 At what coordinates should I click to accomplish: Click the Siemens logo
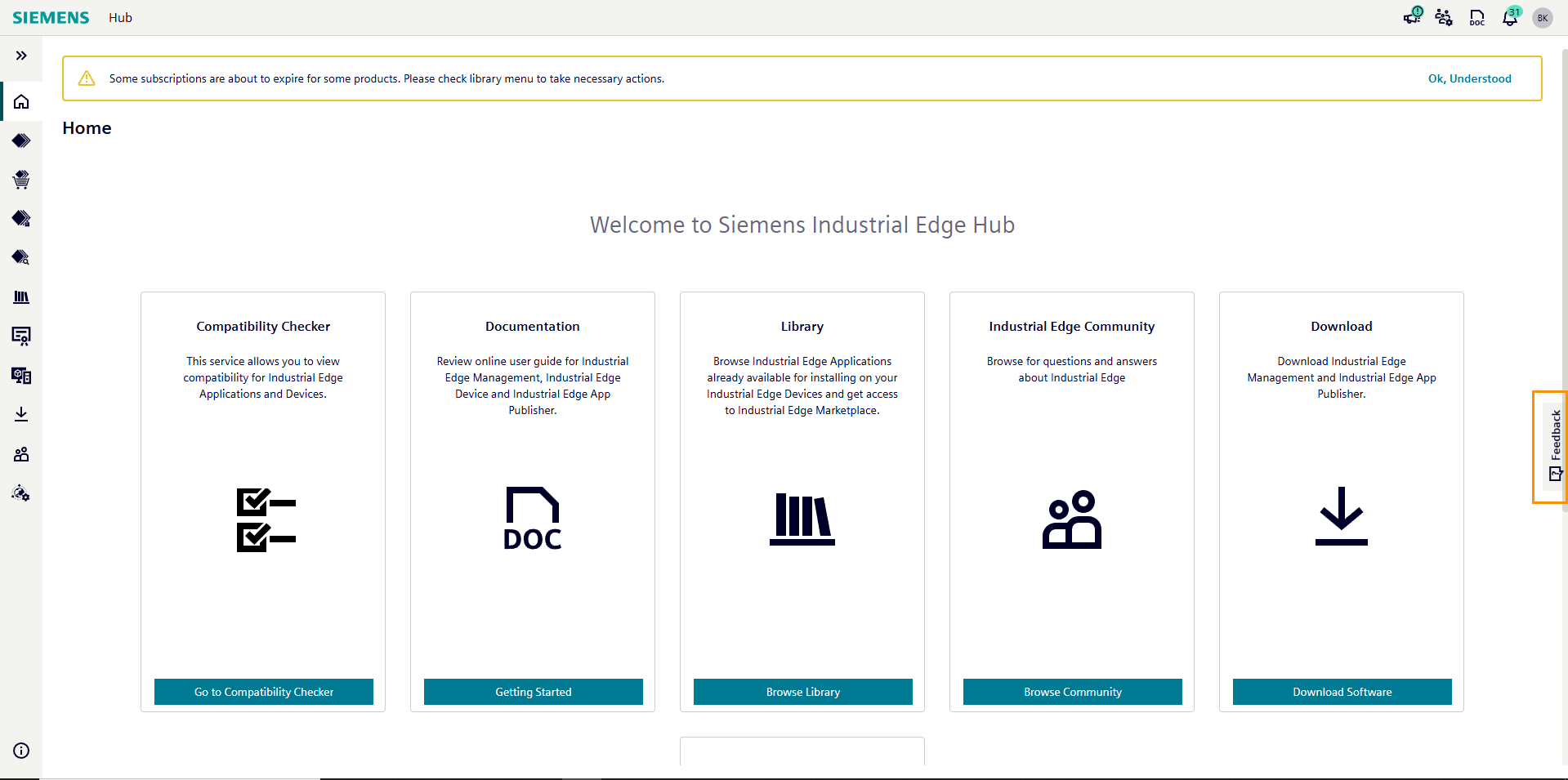coord(51,18)
